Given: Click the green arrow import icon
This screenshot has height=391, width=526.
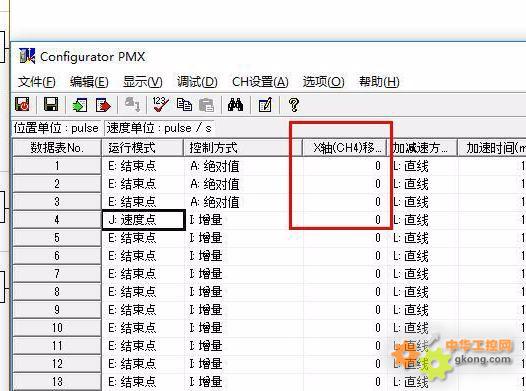Looking at the screenshot, I should click(80, 105).
